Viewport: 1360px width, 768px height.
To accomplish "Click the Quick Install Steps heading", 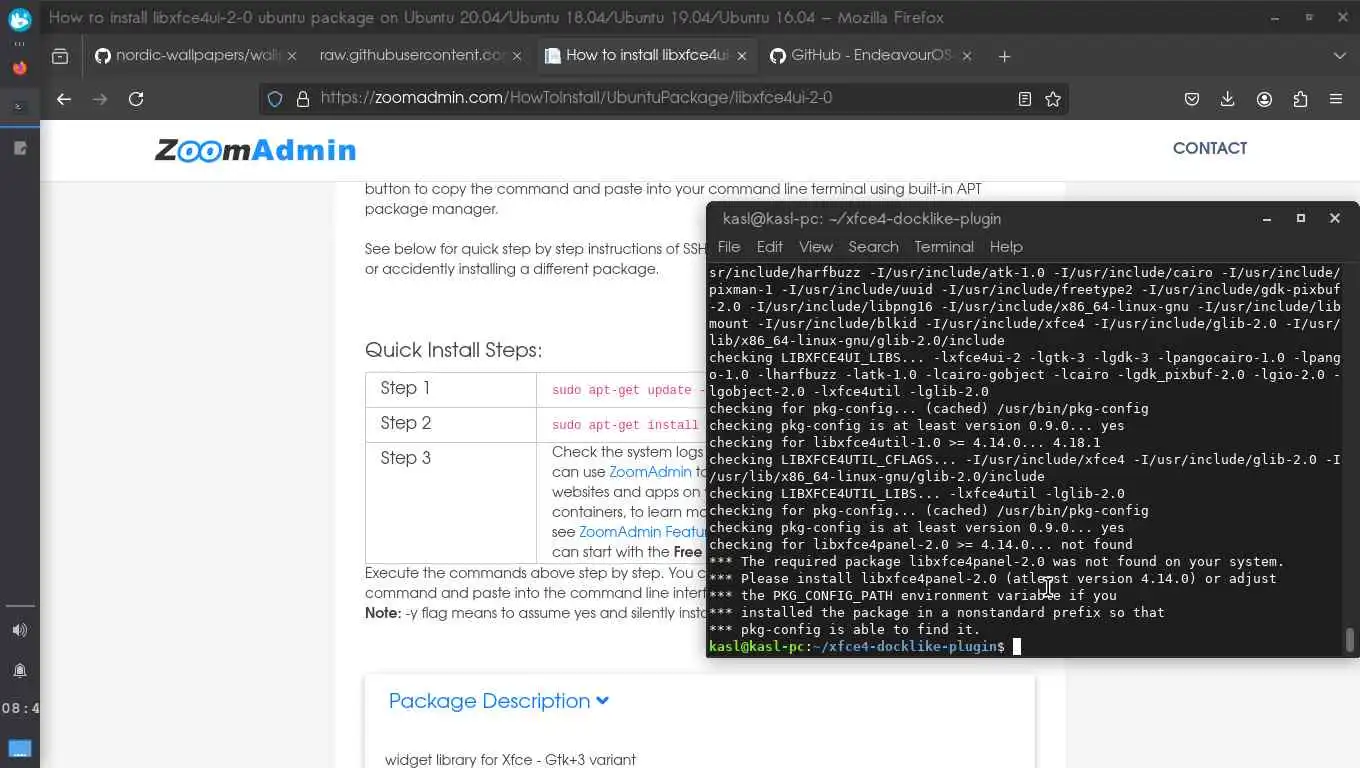I will pyautogui.click(x=453, y=350).
